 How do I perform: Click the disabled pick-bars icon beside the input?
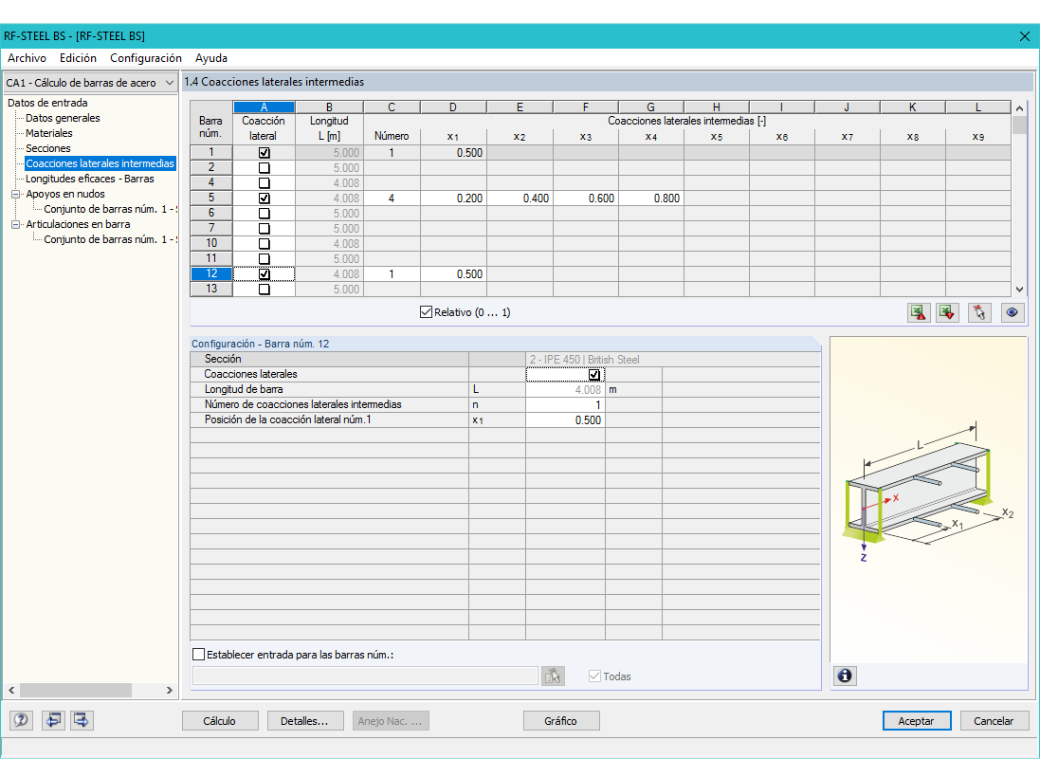pos(553,676)
